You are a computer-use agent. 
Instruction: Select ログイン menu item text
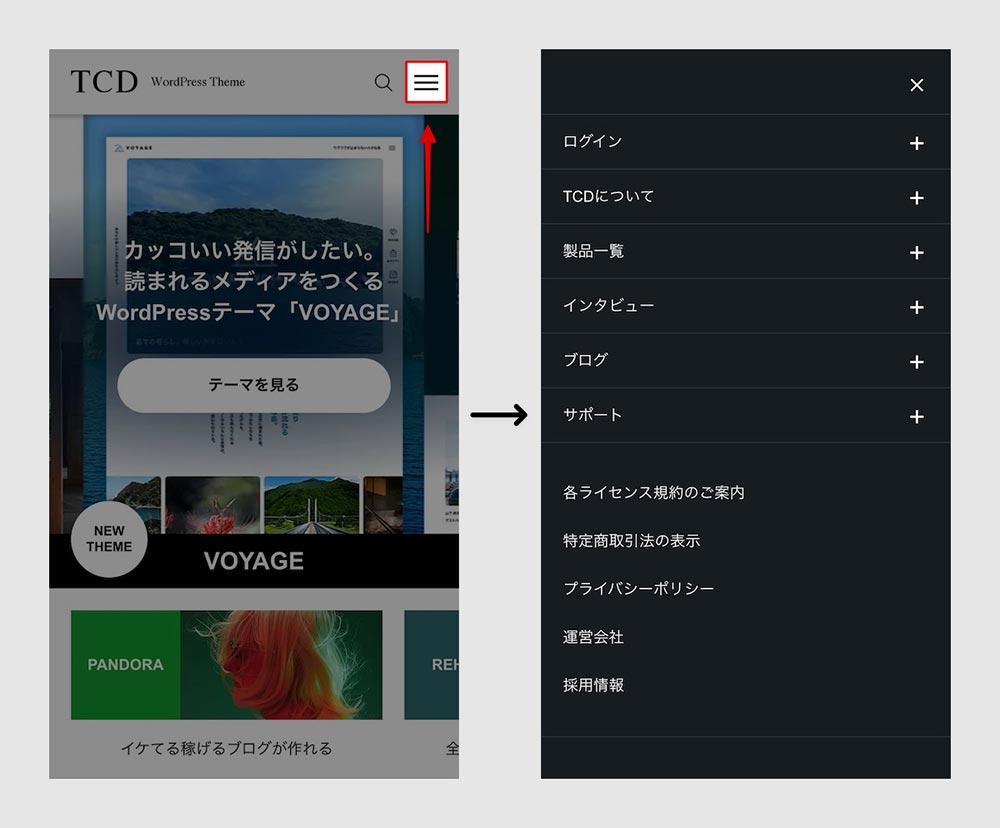point(592,142)
